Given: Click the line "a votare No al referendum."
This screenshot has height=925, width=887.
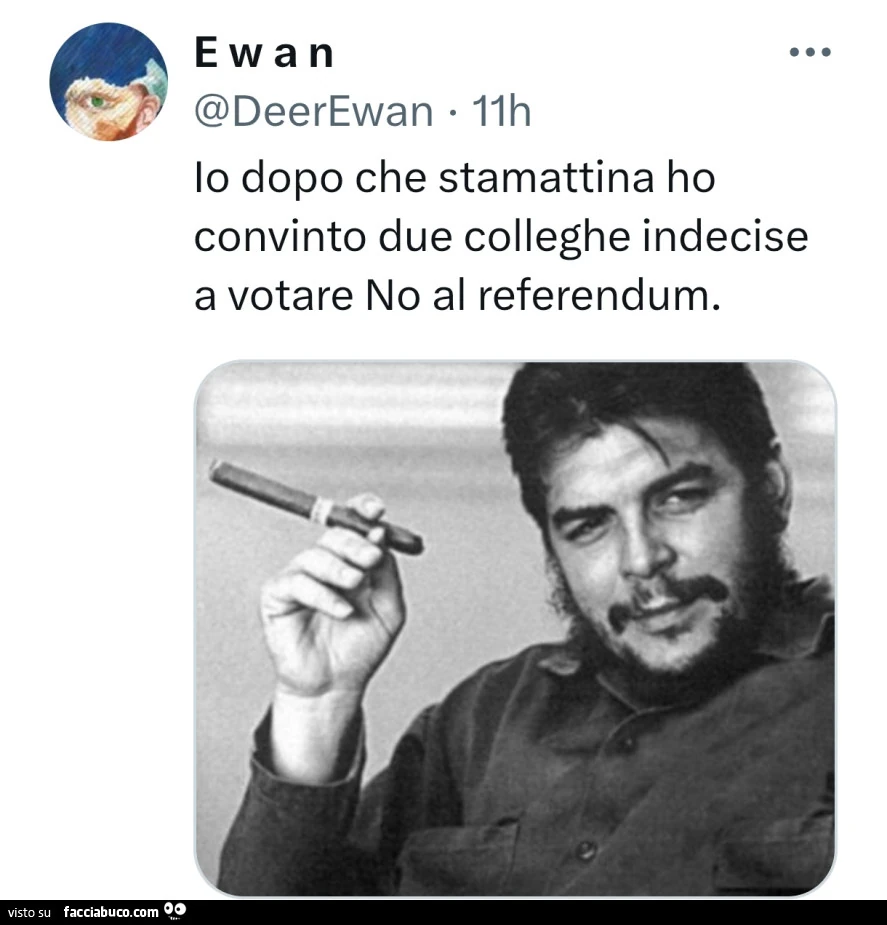Looking at the screenshot, I should (458, 296).
